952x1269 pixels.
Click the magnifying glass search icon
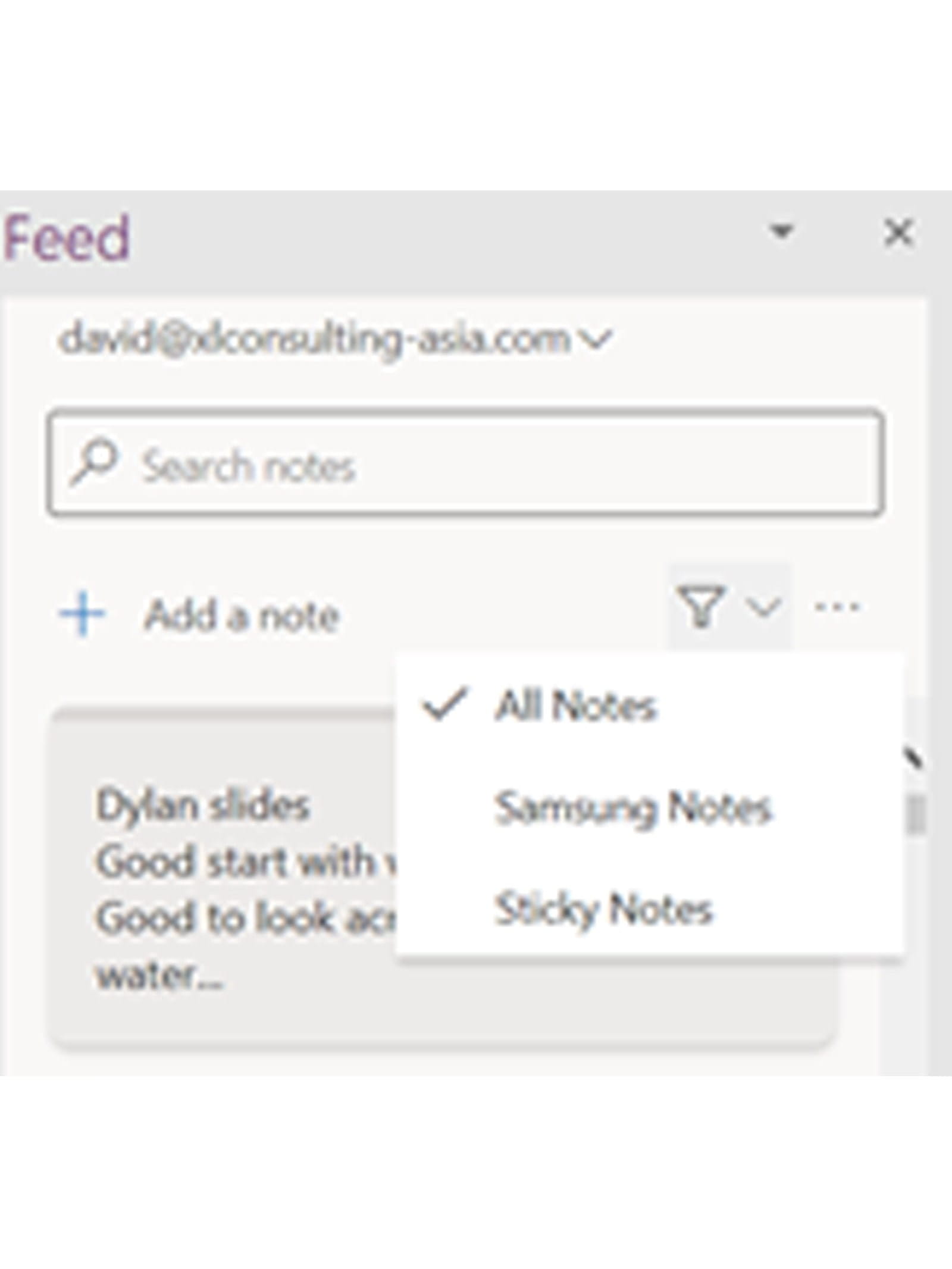[x=93, y=462]
